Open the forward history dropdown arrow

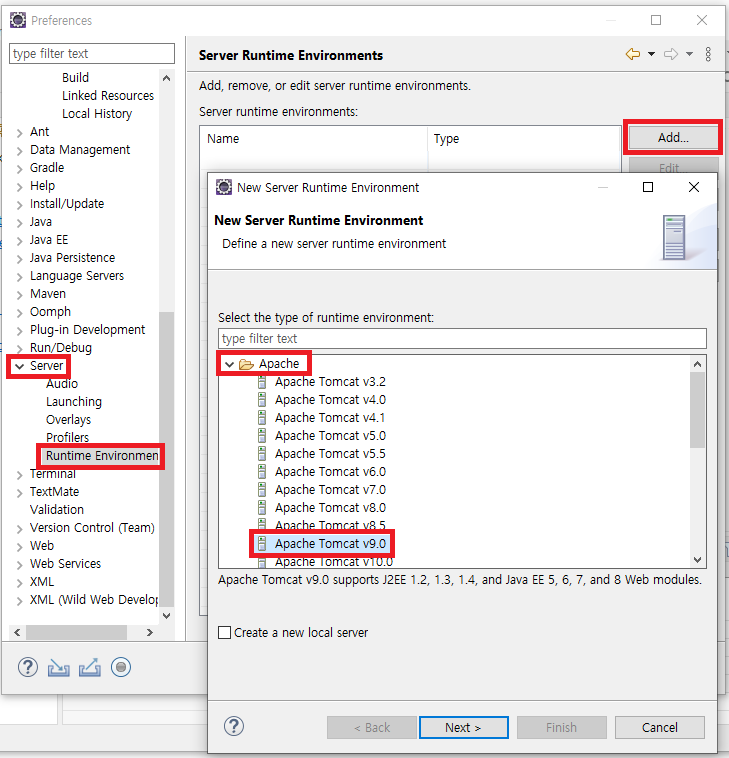pyautogui.click(x=689, y=54)
